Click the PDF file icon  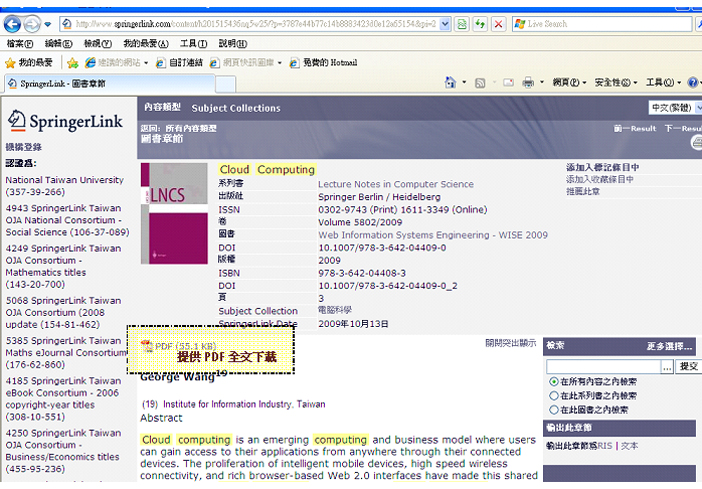147,346
